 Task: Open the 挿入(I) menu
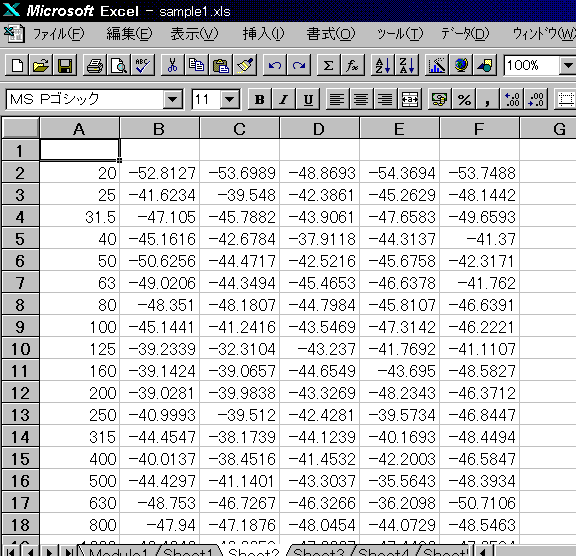click(x=263, y=34)
